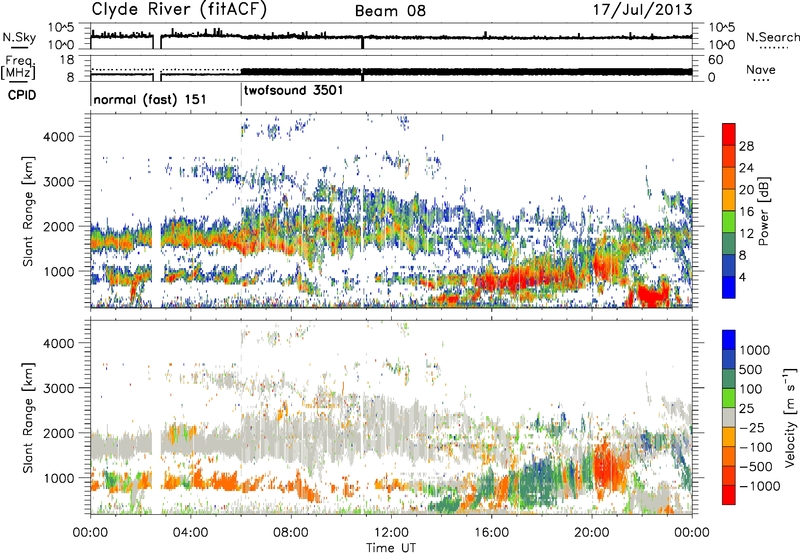
Task: Click the gray segment of Velocity colorbar
Action: point(729,417)
